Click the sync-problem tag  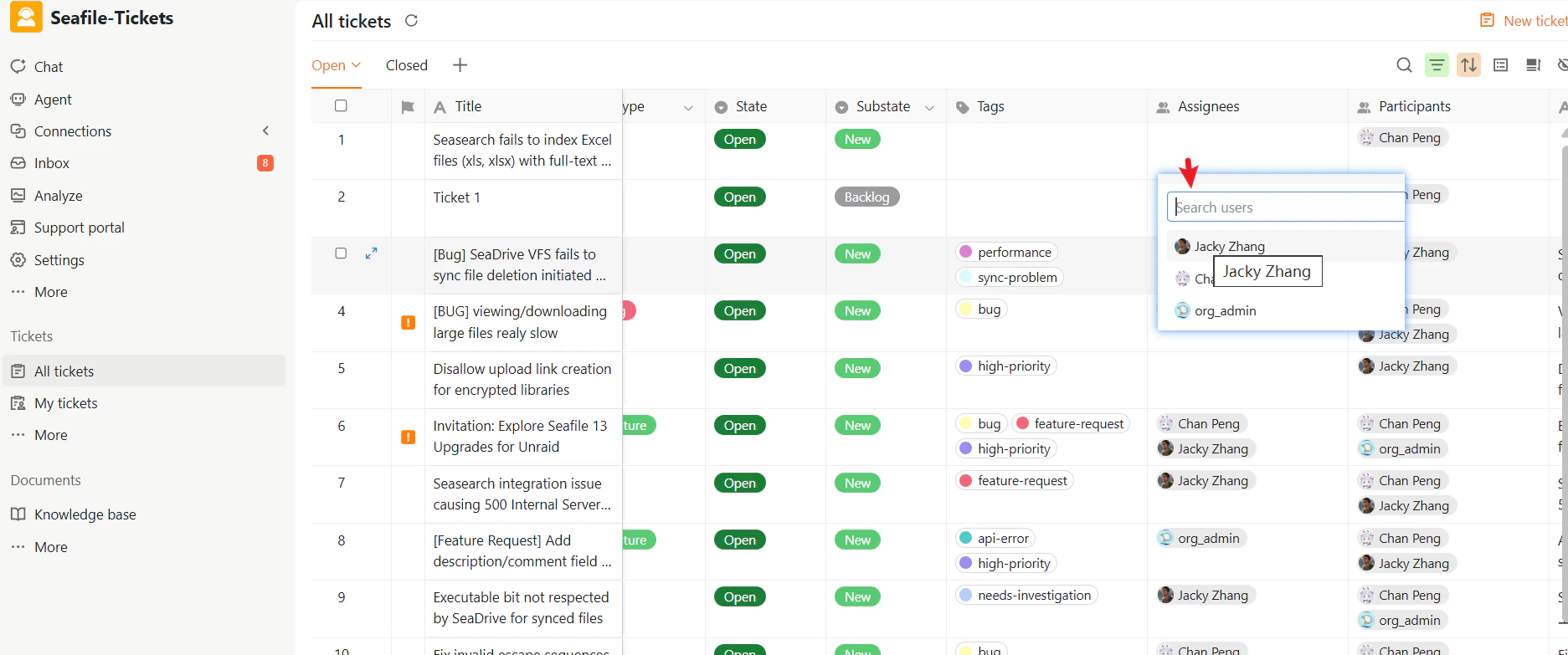(1009, 277)
